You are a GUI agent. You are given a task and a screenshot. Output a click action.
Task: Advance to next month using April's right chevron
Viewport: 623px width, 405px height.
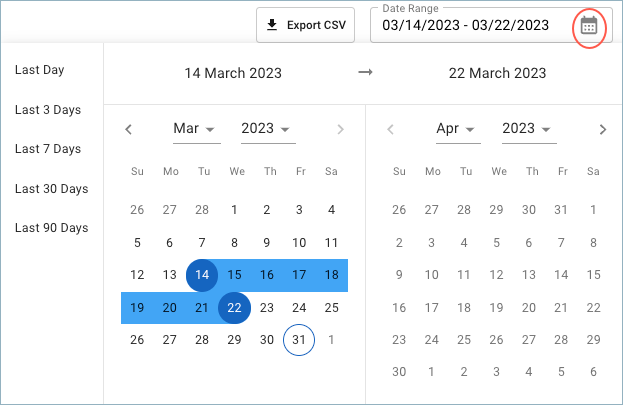click(x=603, y=130)
